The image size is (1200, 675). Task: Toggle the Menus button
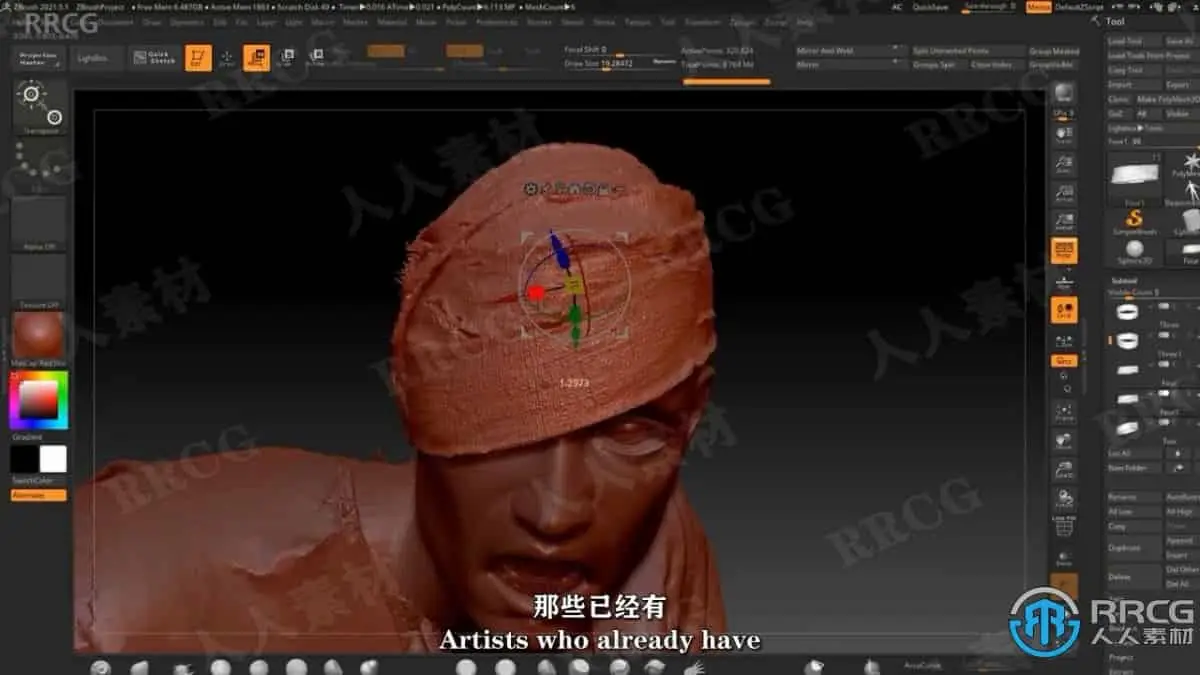point(1038,6)
